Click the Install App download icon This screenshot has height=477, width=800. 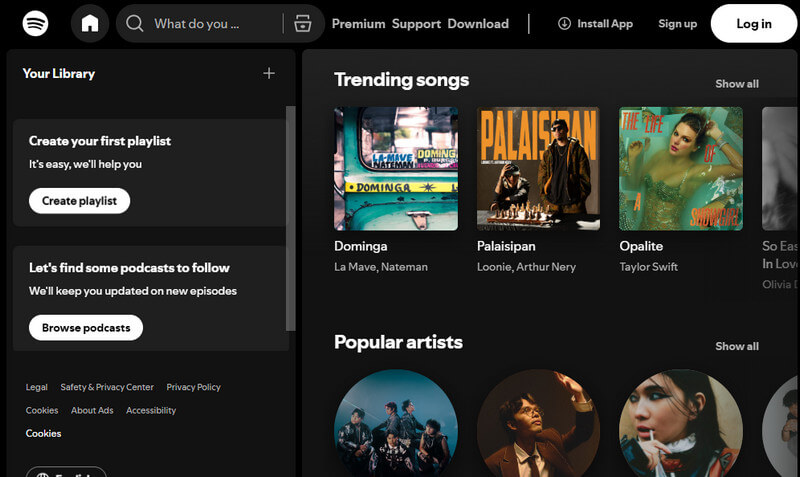tap(564, 23)
